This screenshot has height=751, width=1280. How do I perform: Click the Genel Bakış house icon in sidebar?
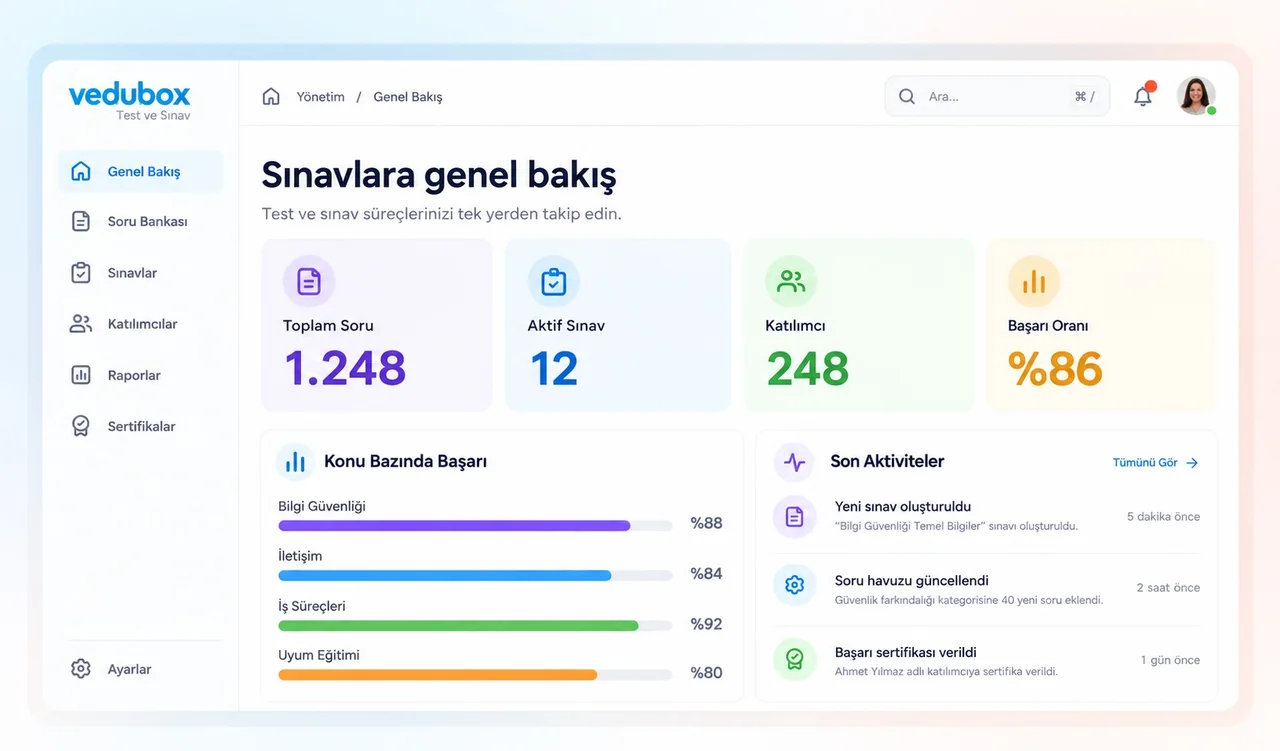(x=81, y=171)
